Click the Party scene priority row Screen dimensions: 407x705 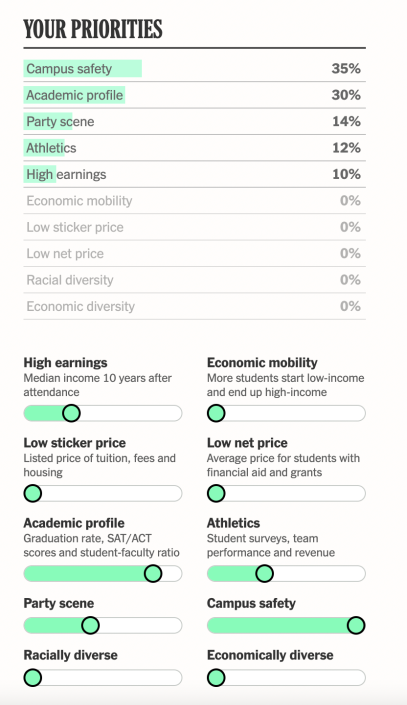pyautogui.click(x=194, y=121)
